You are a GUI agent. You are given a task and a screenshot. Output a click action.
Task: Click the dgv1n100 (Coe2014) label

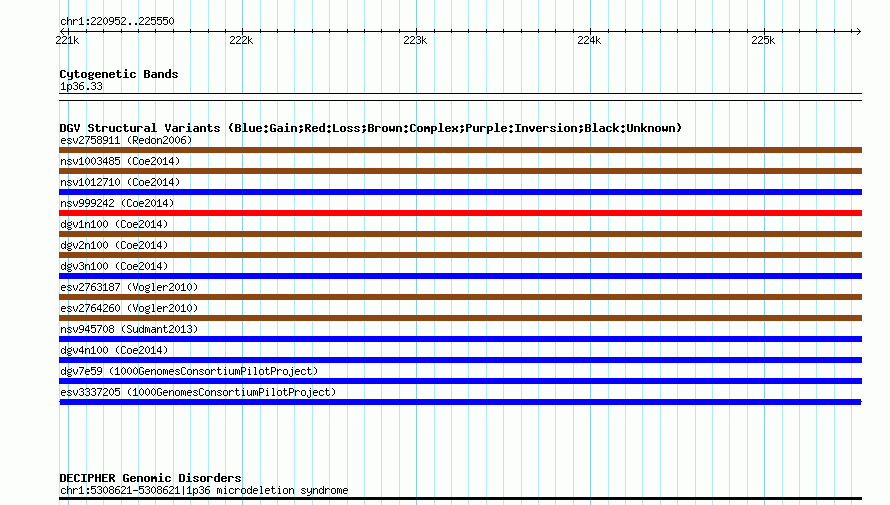pyautogui.click(x=114, y=224)
